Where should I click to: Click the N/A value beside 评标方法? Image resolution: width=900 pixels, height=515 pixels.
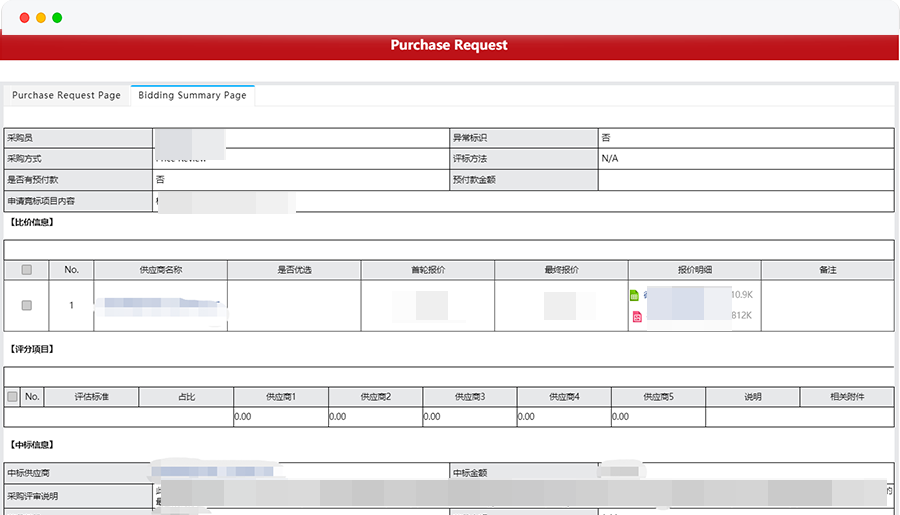pos(610,158)
